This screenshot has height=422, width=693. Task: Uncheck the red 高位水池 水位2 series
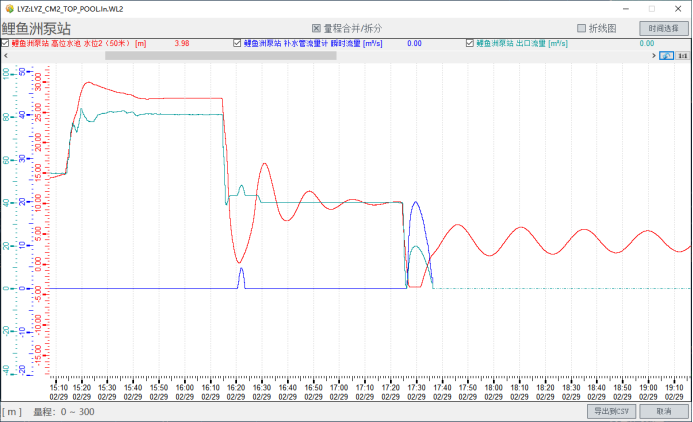[x=6, y=44]
